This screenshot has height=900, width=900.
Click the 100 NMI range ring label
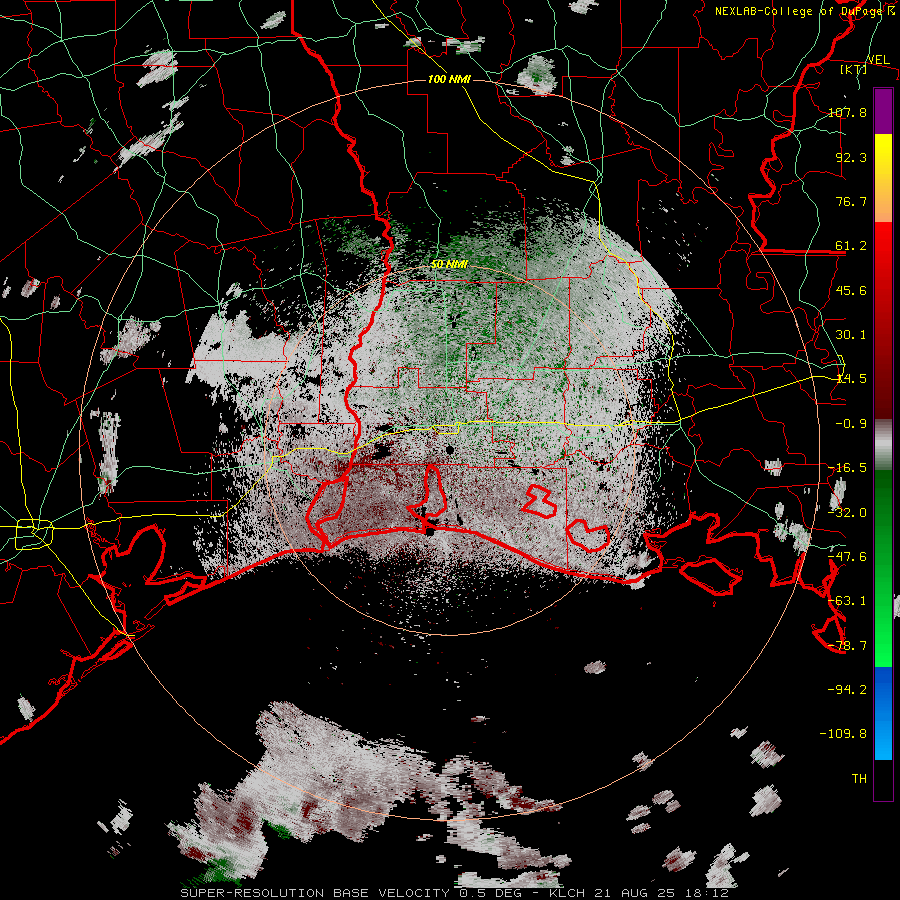click(449, 79)
